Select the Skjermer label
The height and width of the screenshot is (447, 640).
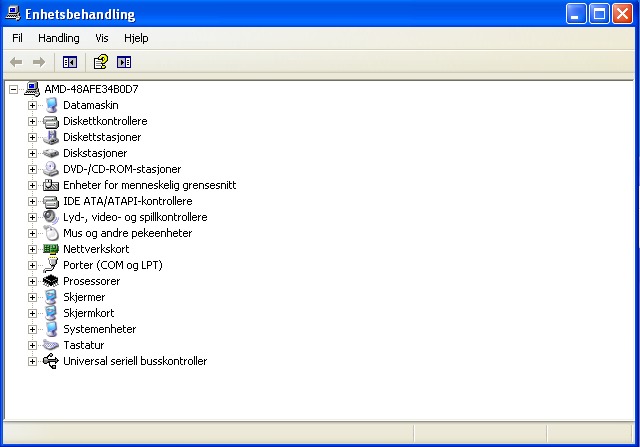[84, 297]
